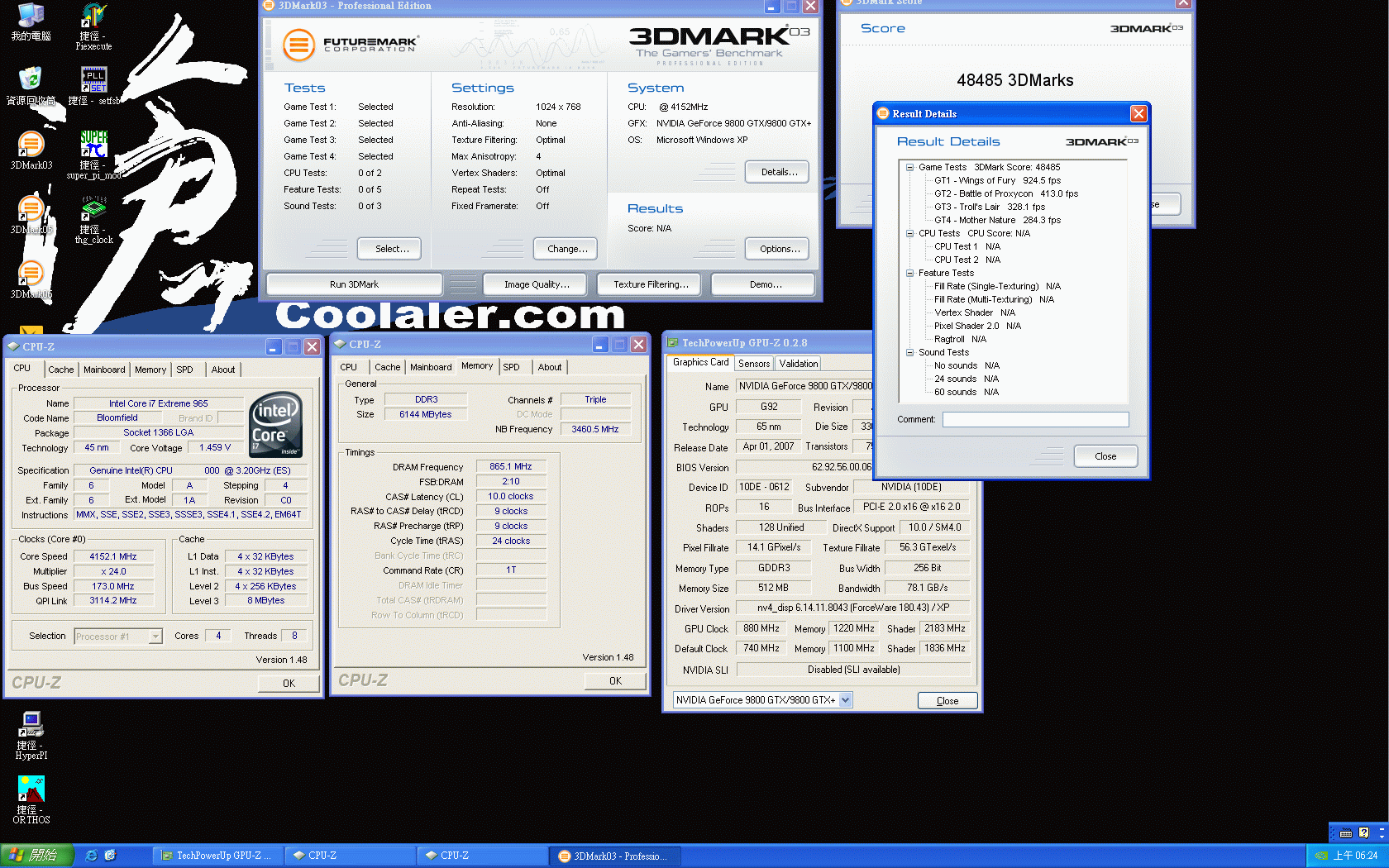The height and width of the screenshot is (868, 1389).
Task: Click the Run 3DMark button
Action: (x=354, y=284)
